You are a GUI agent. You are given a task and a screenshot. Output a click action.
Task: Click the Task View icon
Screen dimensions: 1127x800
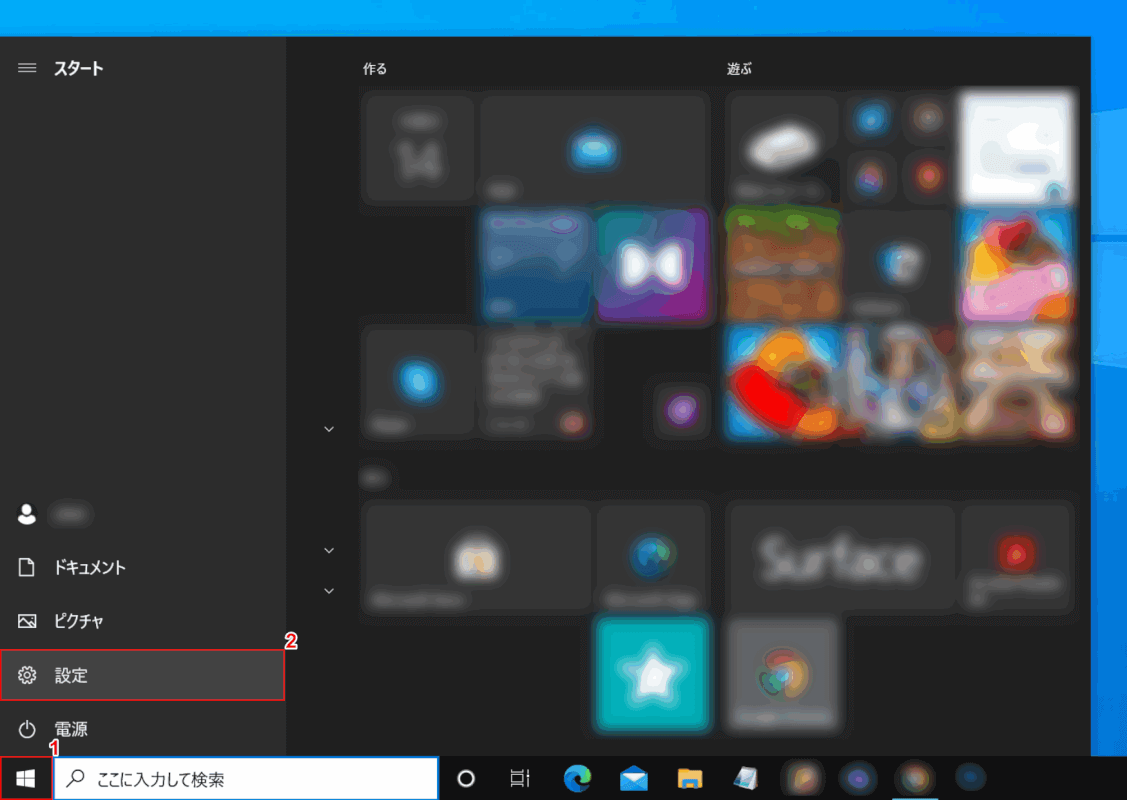click(519, 779)
